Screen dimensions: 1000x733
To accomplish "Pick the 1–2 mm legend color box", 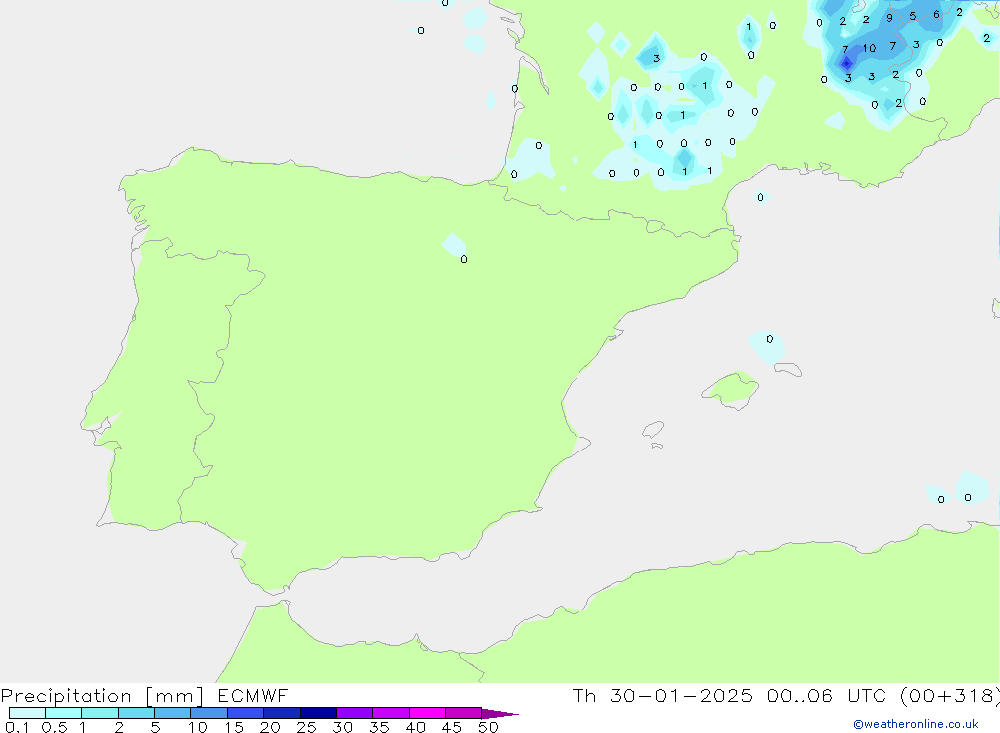I will point(100,713).
